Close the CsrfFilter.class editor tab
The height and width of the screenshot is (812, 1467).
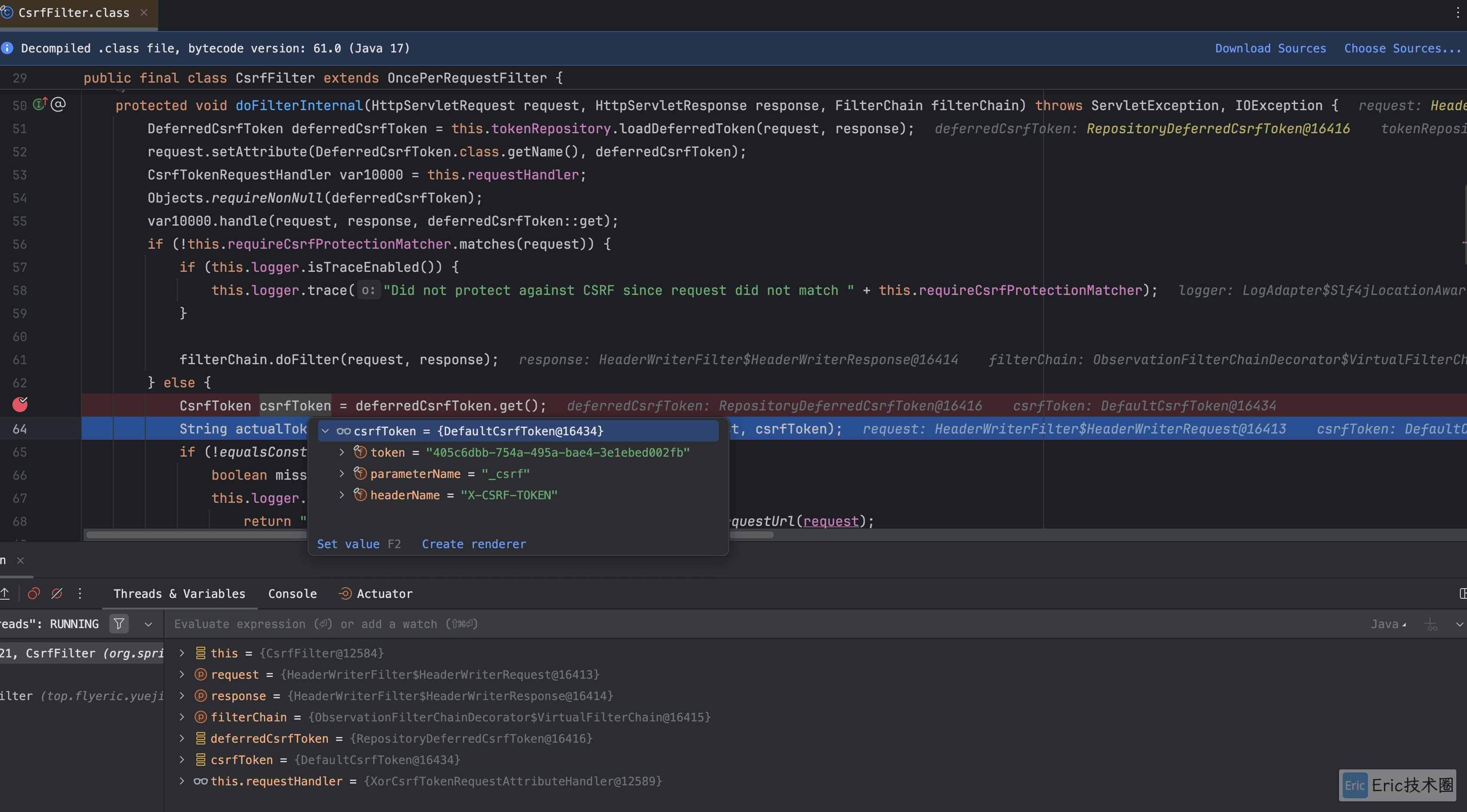click(144, 12)
